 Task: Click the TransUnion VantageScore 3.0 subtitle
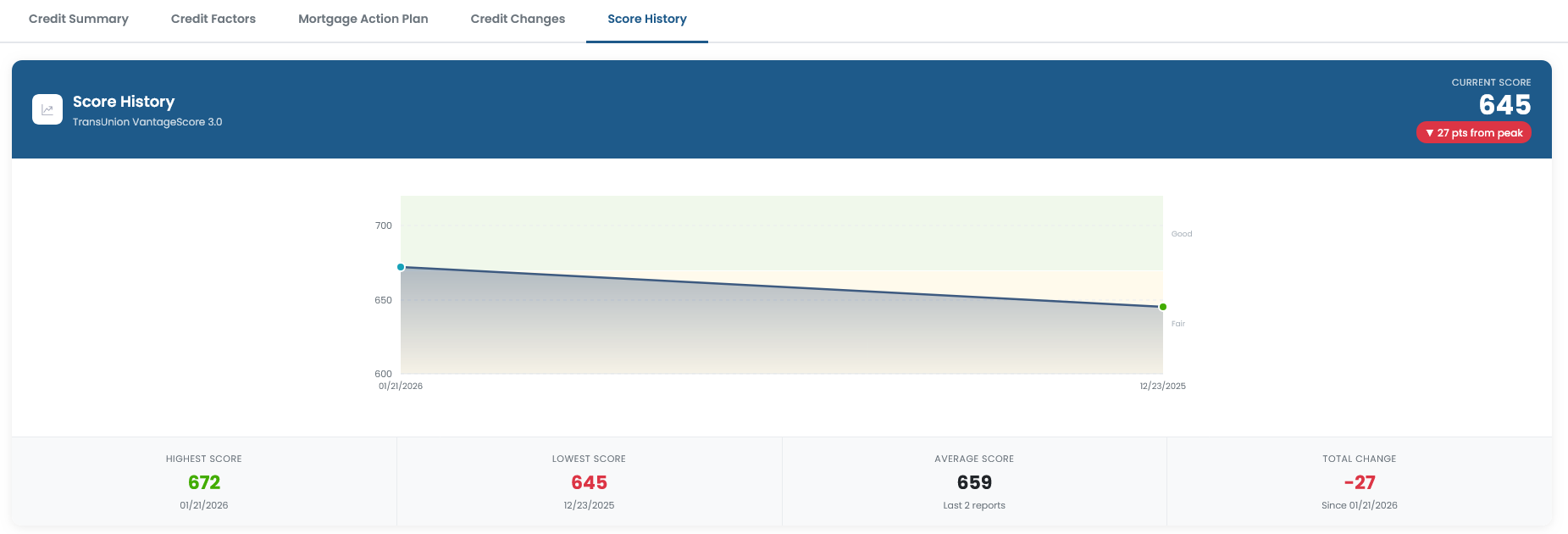click(147, 121)
